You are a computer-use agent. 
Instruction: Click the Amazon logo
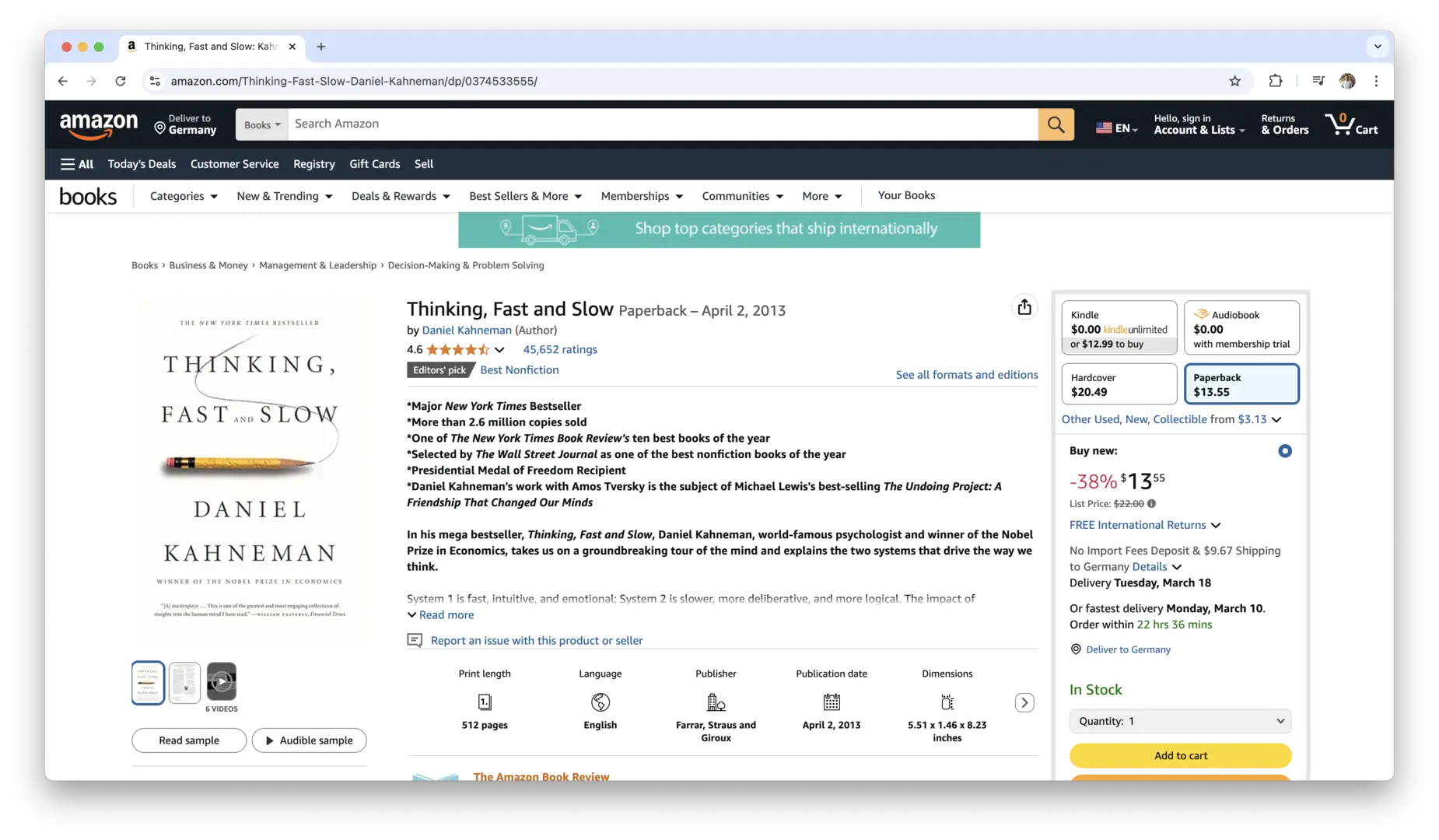99,125
